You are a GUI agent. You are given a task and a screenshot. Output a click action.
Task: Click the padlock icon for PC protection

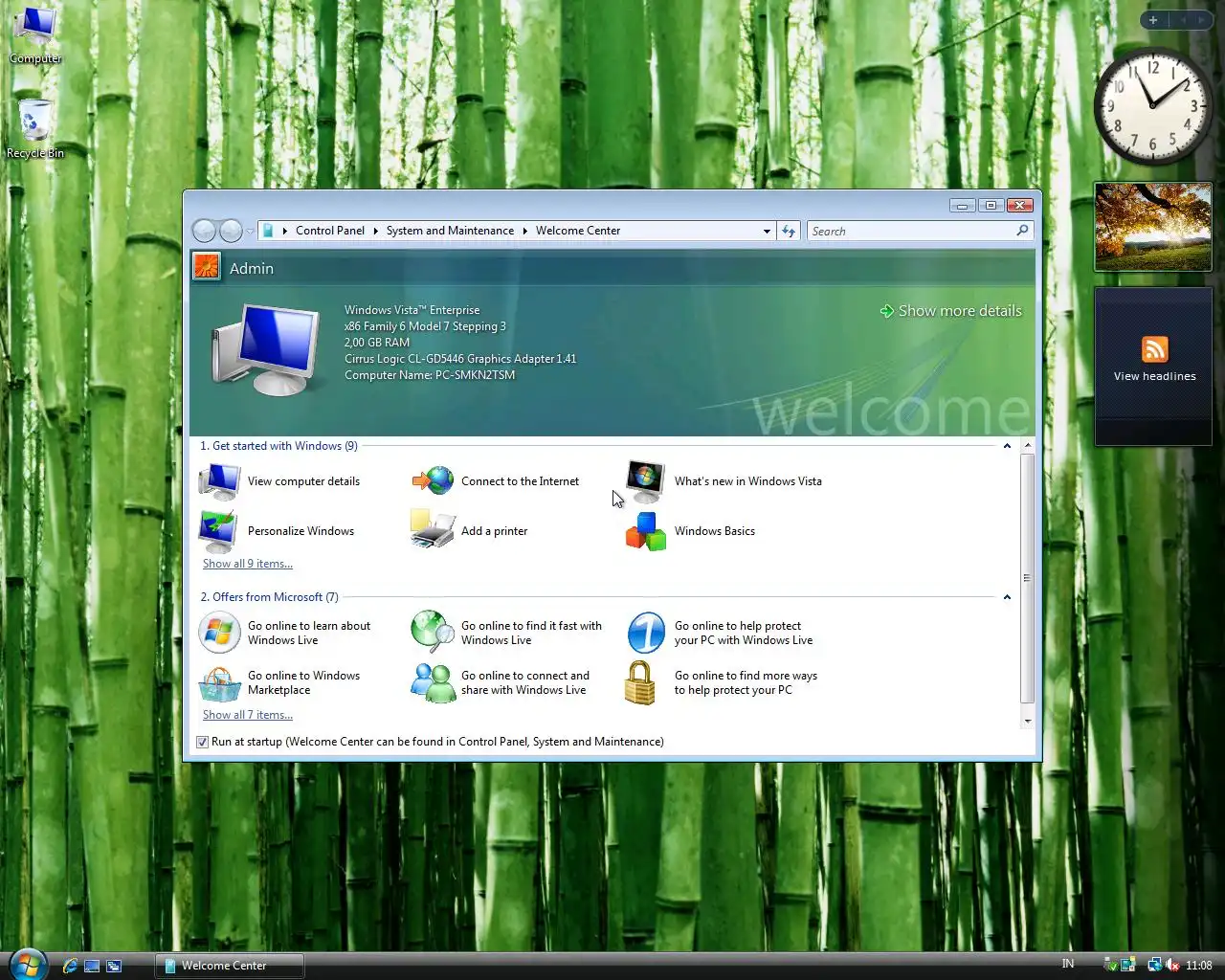click(639, 682)
